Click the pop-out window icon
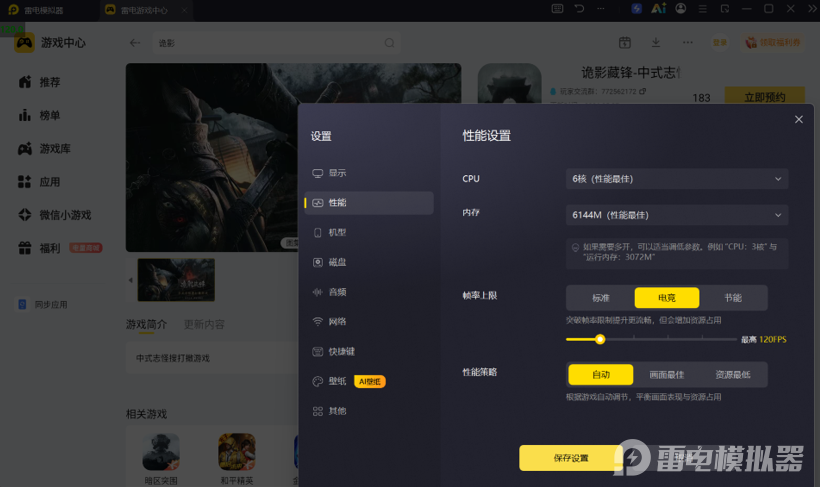The image size is (820, 487). click(x=725, y=9)
